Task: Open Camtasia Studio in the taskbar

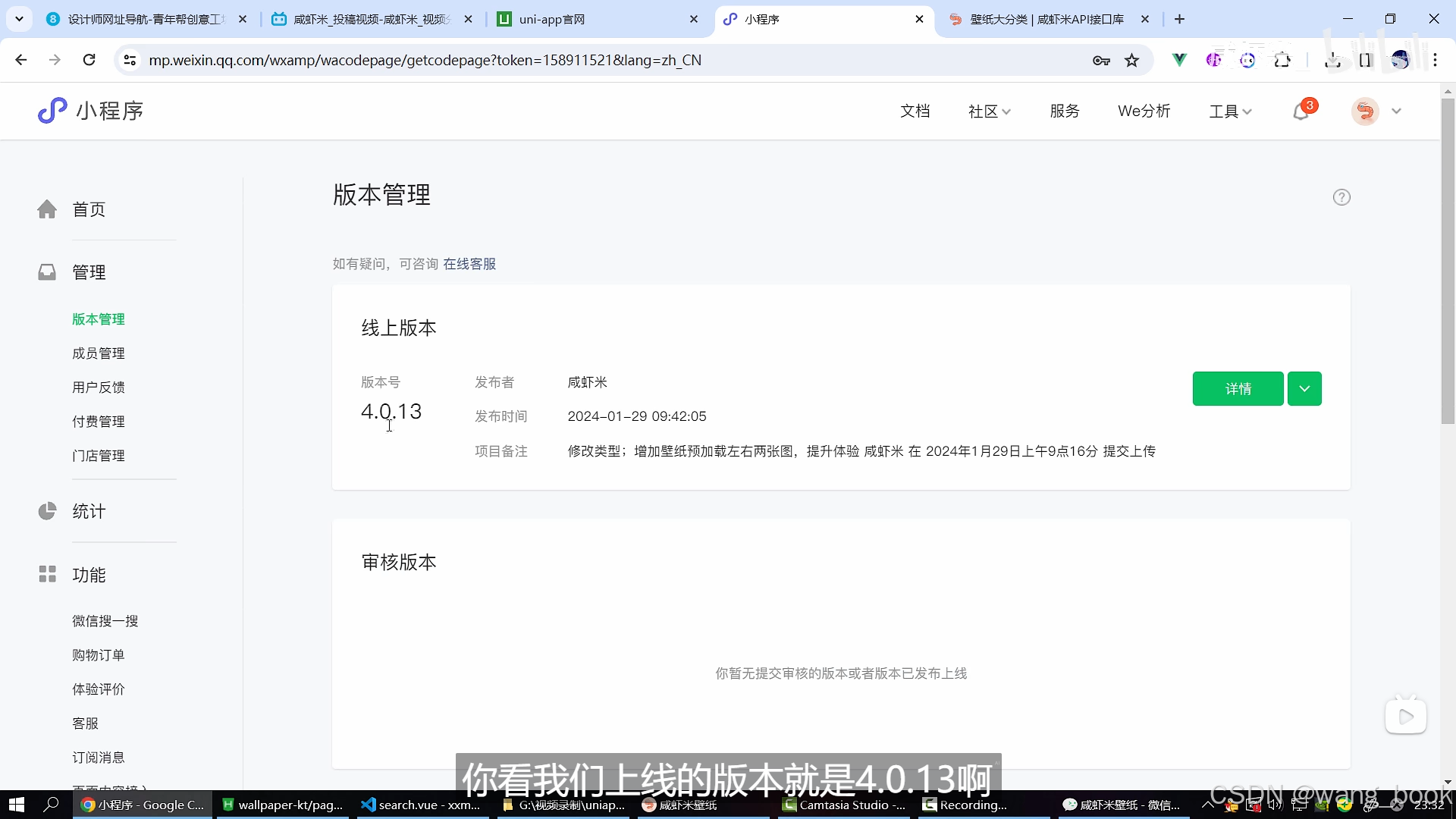Action: click(x=844, y=805)
